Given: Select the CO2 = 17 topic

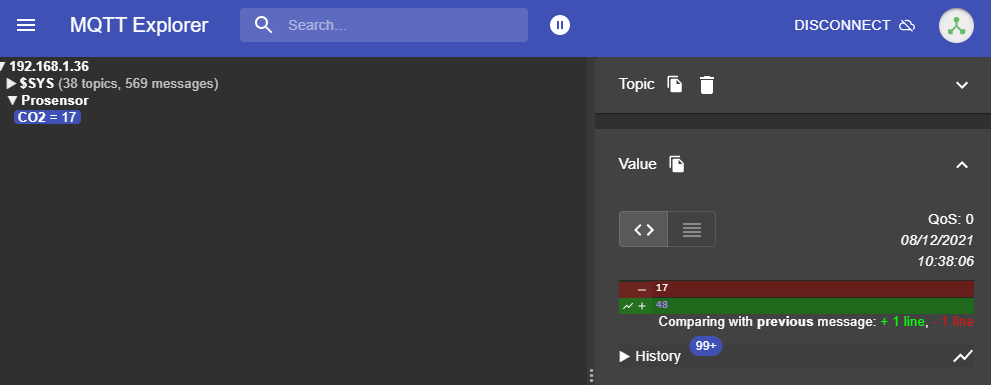Looking at the screenshot, I should [x=47, y=117].
